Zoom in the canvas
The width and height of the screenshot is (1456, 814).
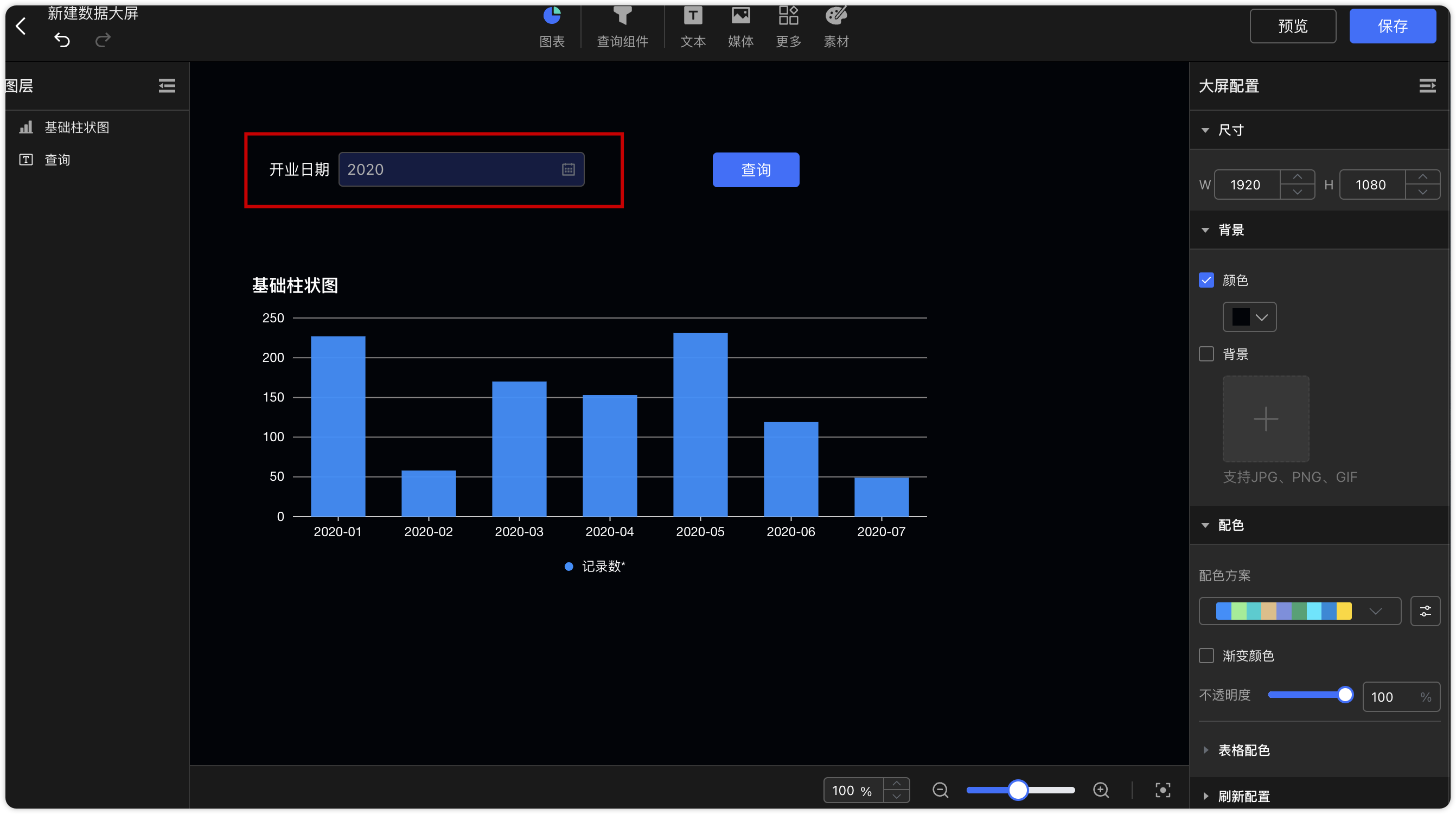tap(1101, 790)
